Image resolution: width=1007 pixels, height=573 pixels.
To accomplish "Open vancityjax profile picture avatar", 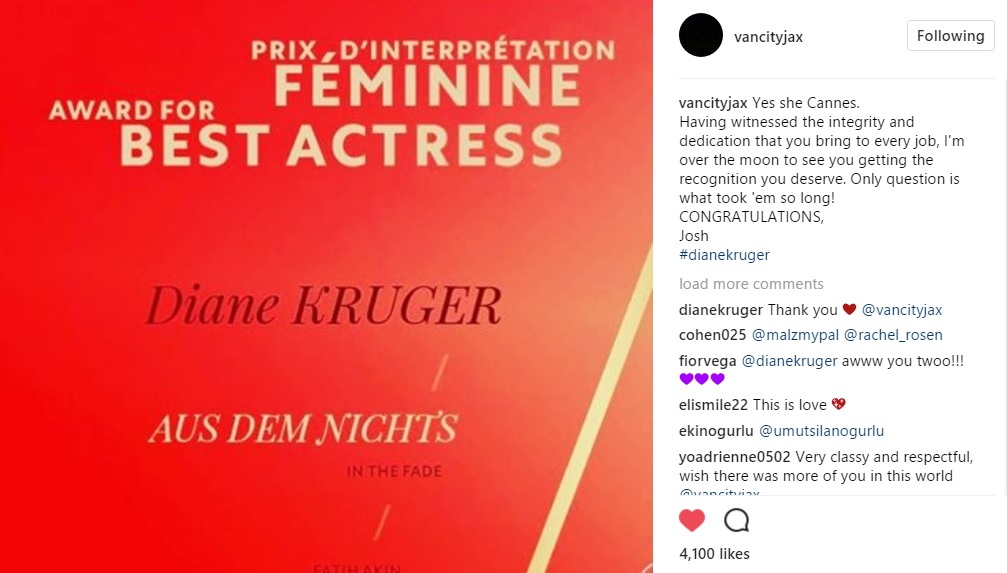I will tap(701, 35).
